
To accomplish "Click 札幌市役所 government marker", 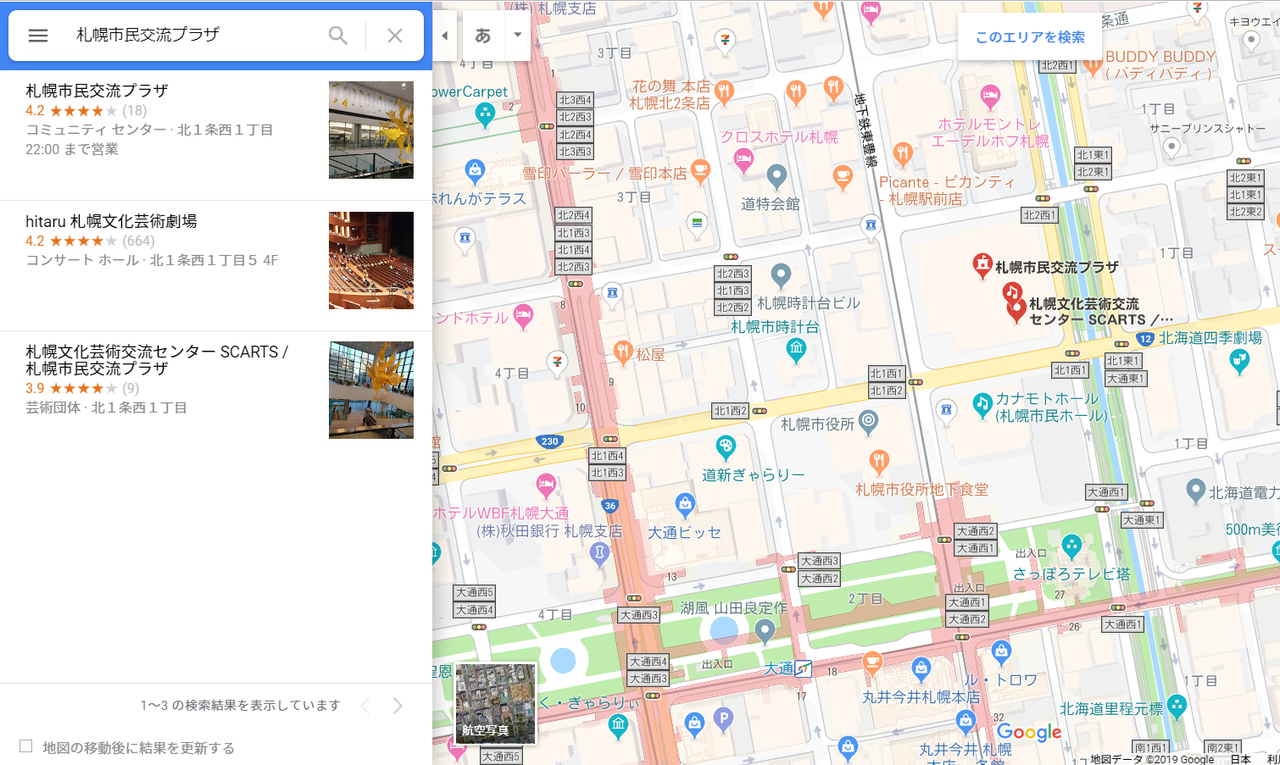I will (868, 421).
